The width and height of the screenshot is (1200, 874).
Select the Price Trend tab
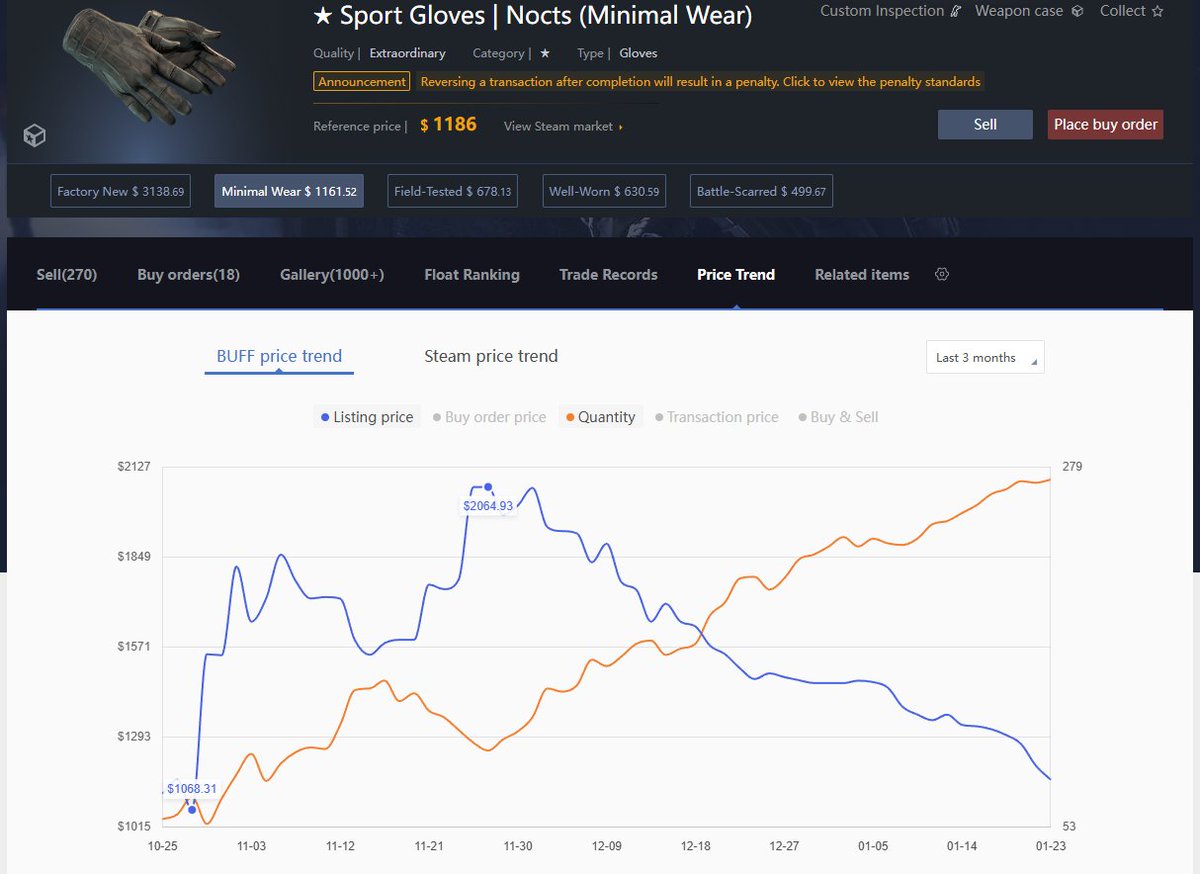736,274
